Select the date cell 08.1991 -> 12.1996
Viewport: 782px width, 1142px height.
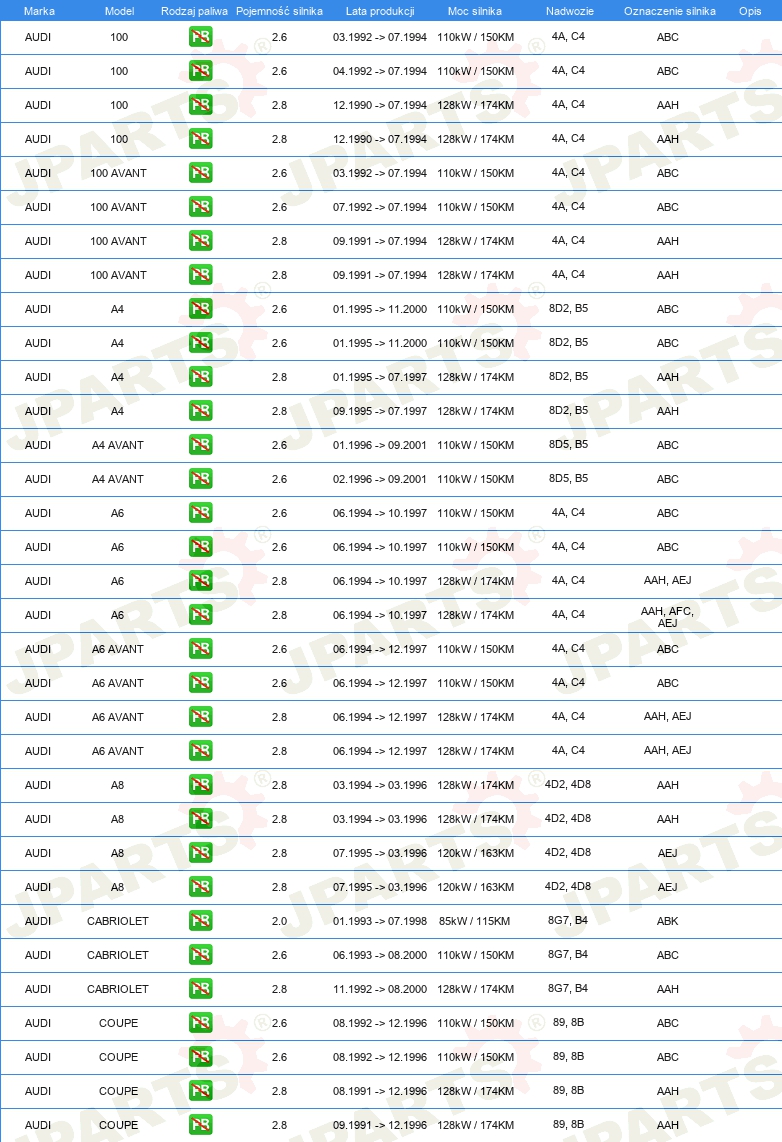380,1090
